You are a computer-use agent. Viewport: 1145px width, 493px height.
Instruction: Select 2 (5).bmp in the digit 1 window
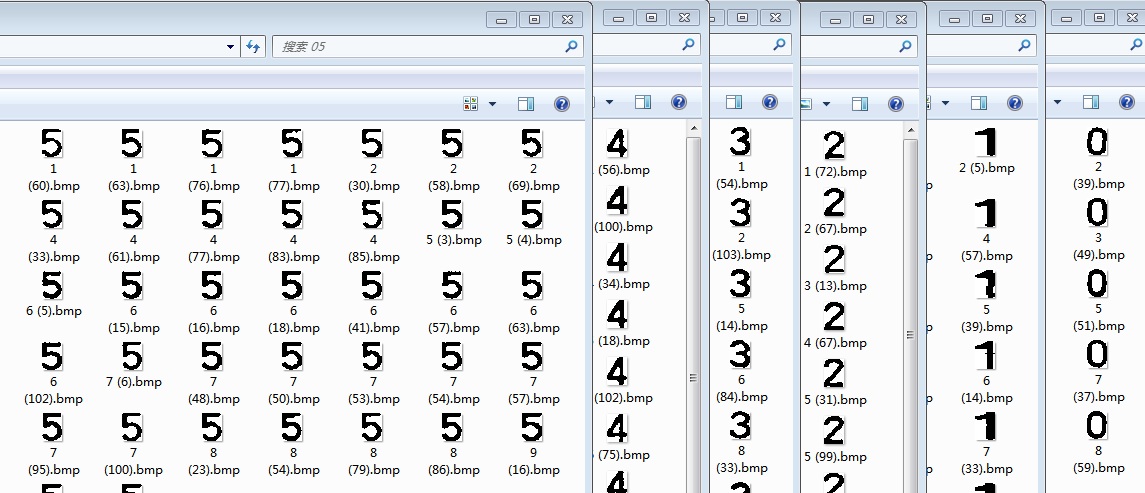987,142
